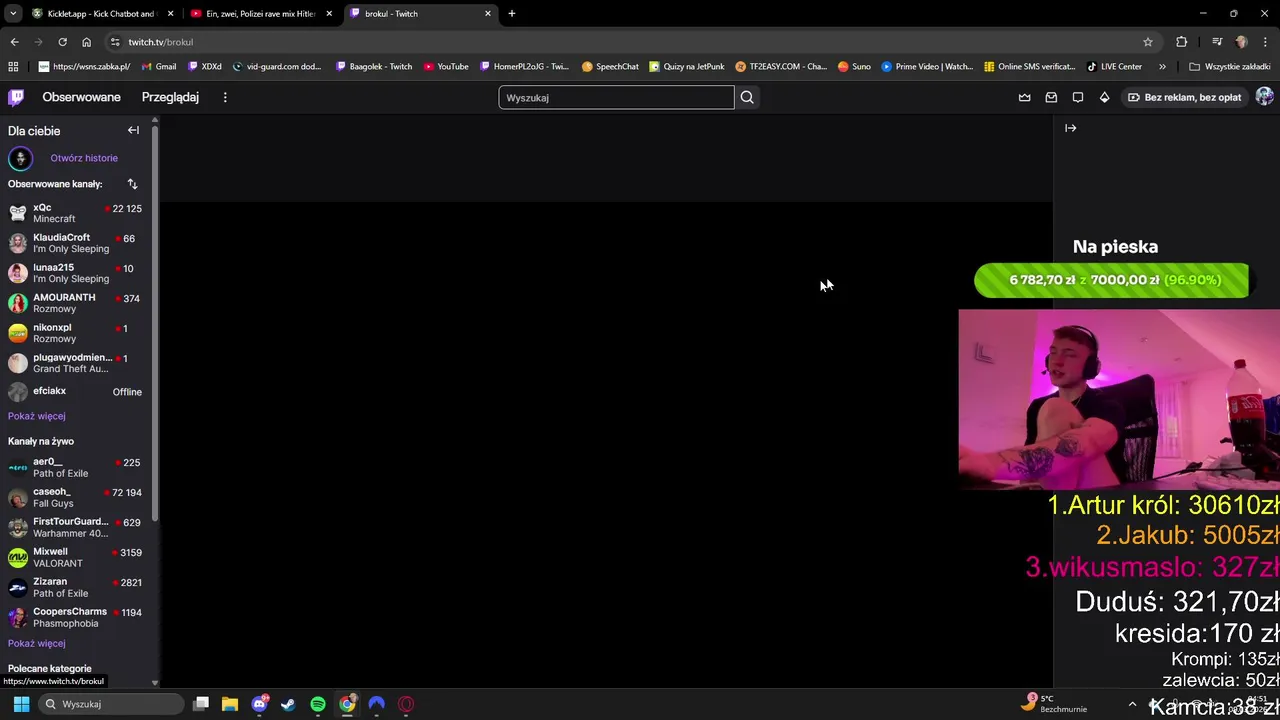The height and width of the screenshot is (720, 1280).
Task: Open the "Wszystkie zakładki" folder
Action: pos(1229,67)
